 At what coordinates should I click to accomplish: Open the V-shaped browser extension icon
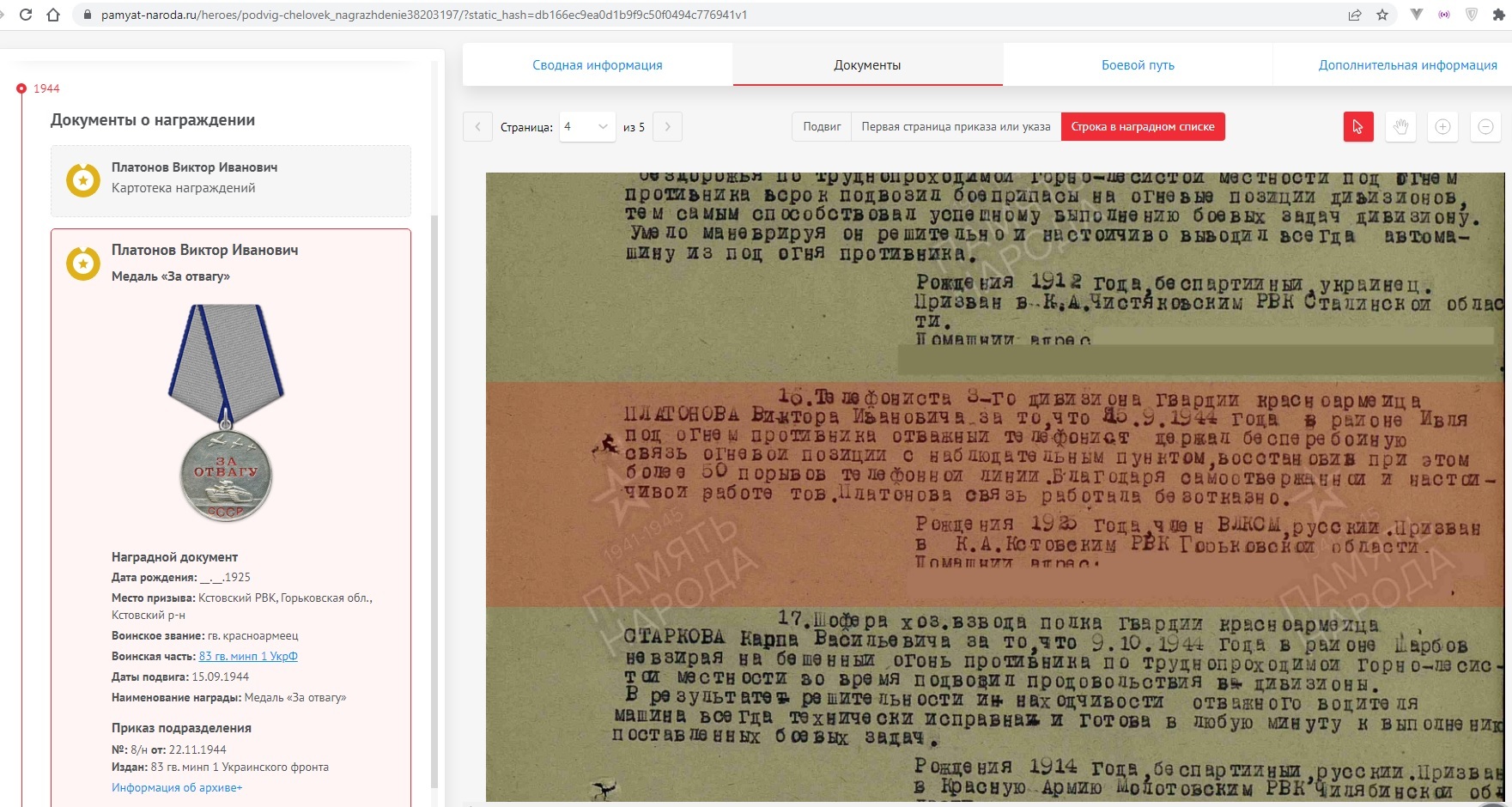pyautogui.click(x=1417, y=15)
